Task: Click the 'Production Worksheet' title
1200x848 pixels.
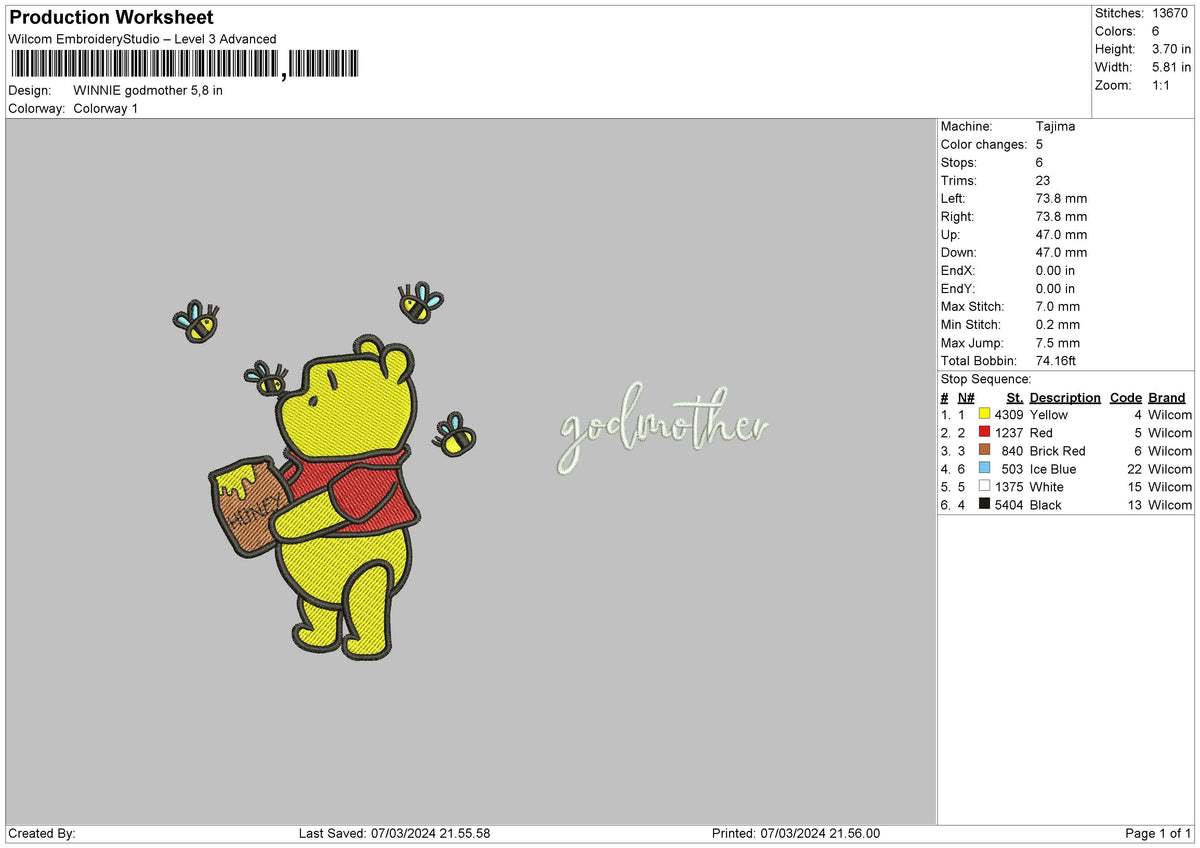Action: point(111,18)
